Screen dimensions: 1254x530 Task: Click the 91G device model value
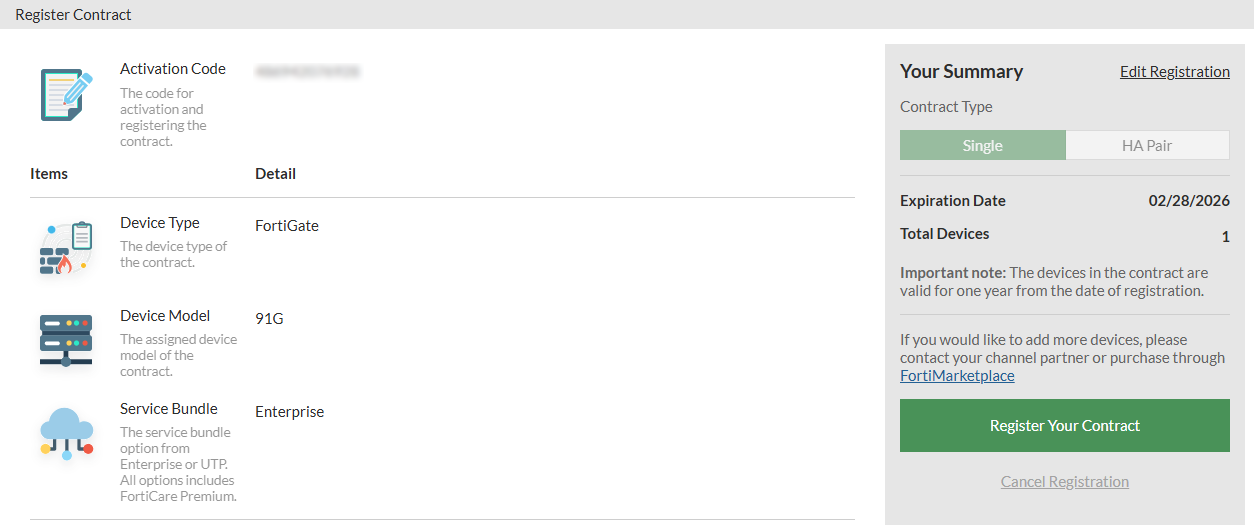[269, 319]
